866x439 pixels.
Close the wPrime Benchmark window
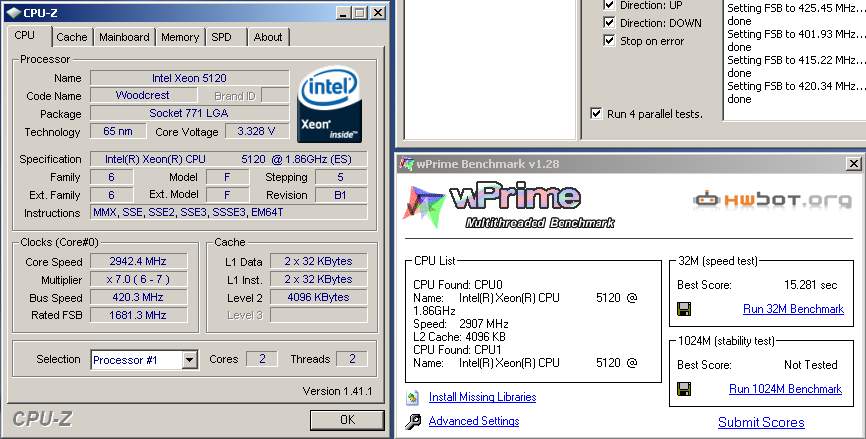click(854, 164)
